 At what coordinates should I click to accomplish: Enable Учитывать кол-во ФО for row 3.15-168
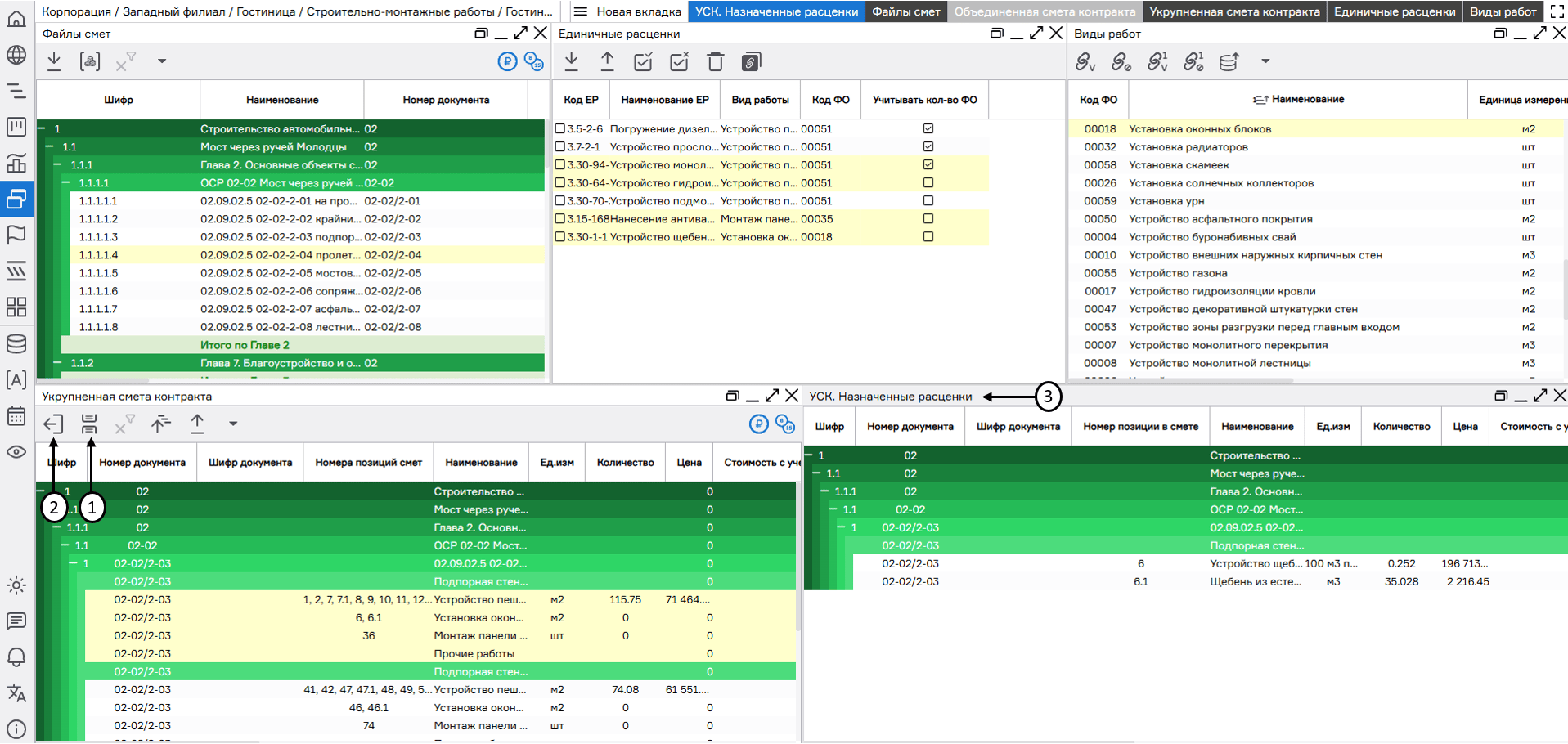click(x=928, y=219)
